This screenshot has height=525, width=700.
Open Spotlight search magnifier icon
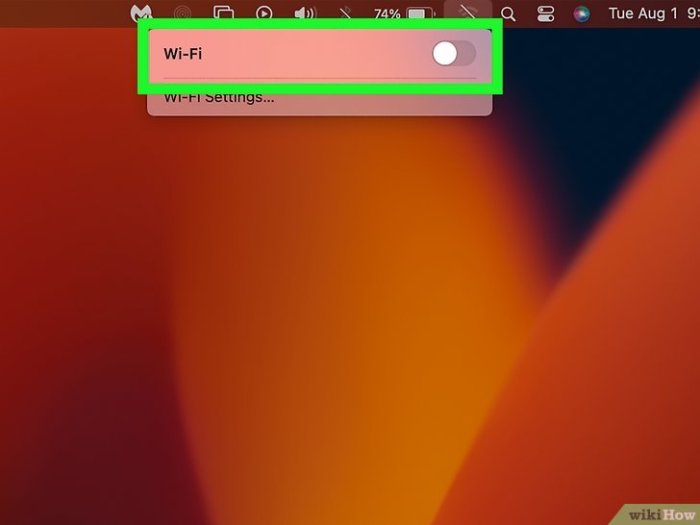click(x=508, y=14)
